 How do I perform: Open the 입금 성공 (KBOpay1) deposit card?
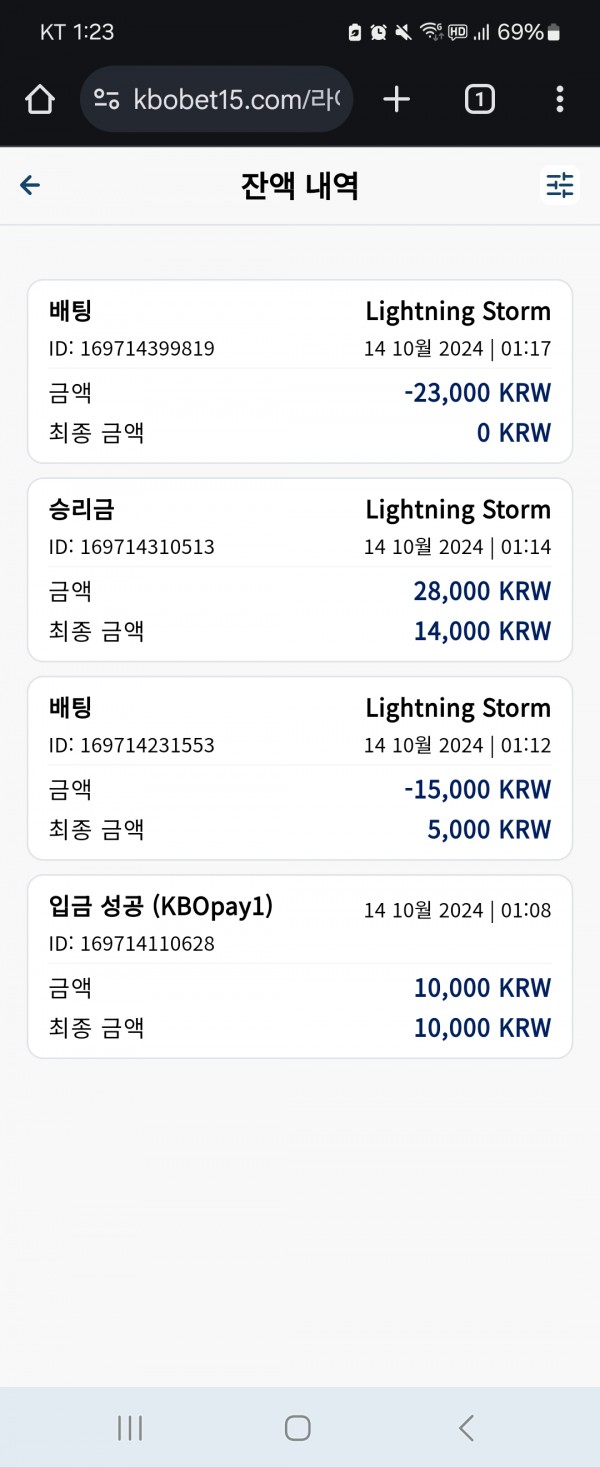(300, 966)
